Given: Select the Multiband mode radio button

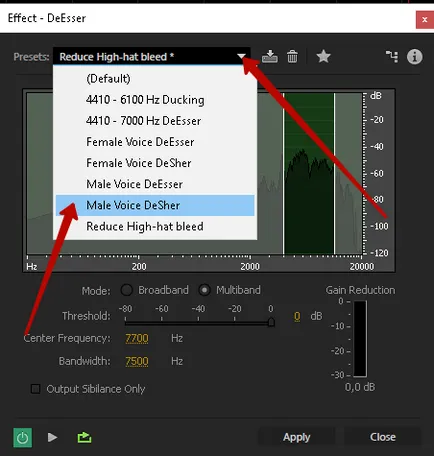Looking at the screenshot, I should (204, 290).
